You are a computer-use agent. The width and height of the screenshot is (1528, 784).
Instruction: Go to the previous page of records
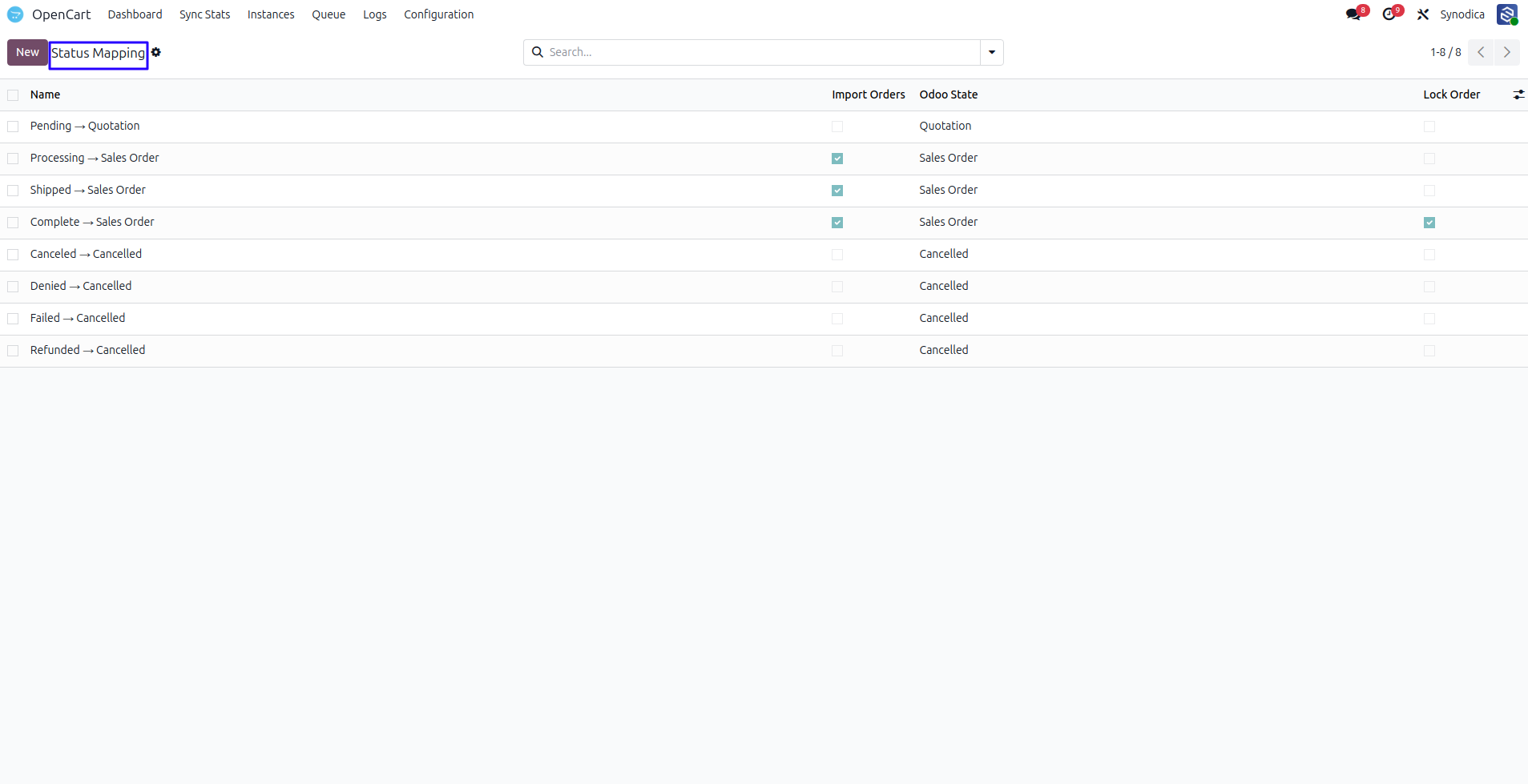1481,52
